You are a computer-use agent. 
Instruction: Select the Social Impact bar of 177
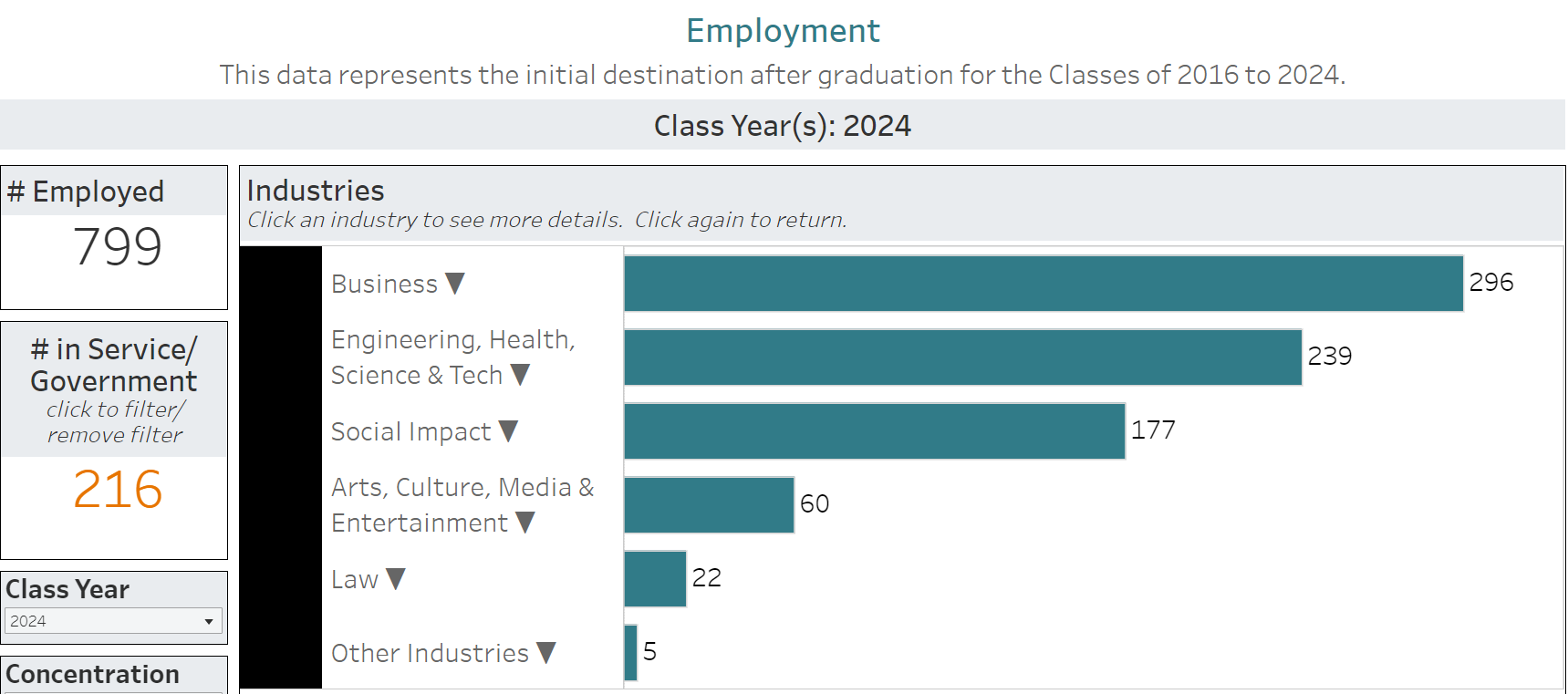(874, 431)
